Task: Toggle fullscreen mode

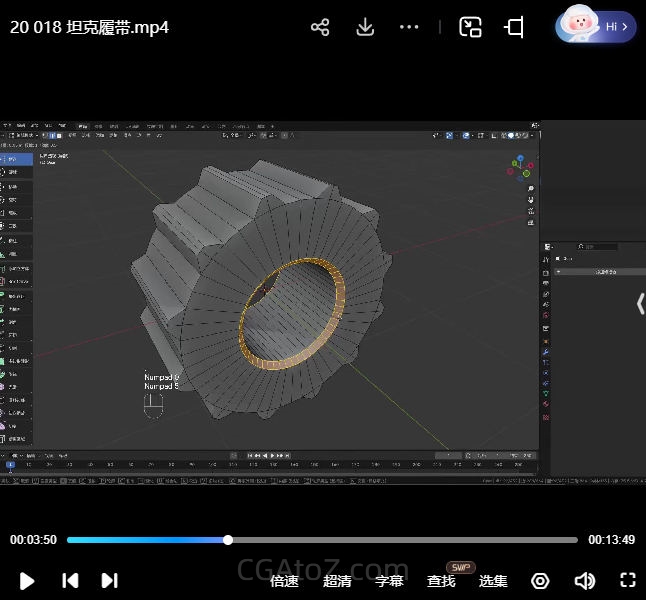Action: click(628, 580)
